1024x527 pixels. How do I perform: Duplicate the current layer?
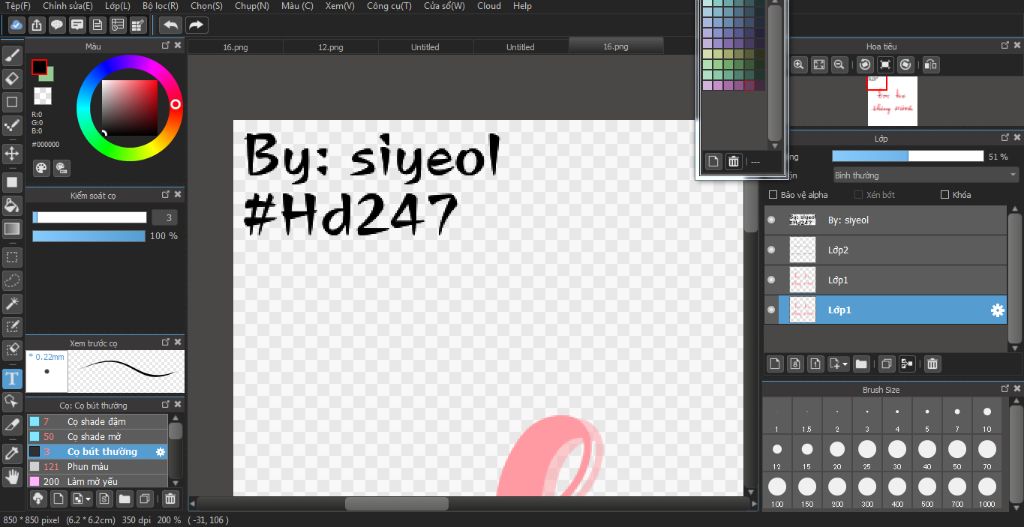(x=886, y=364)
